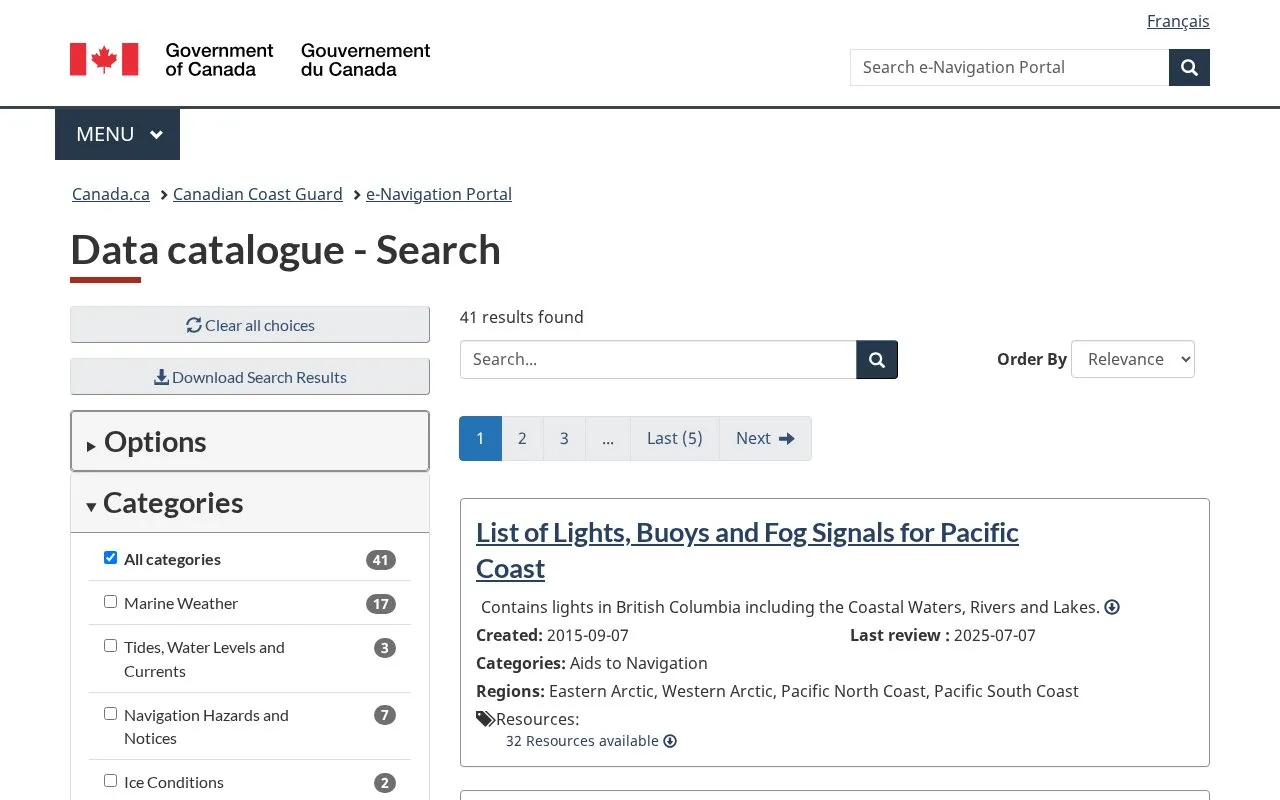Open the MENU dropdown

118,134
